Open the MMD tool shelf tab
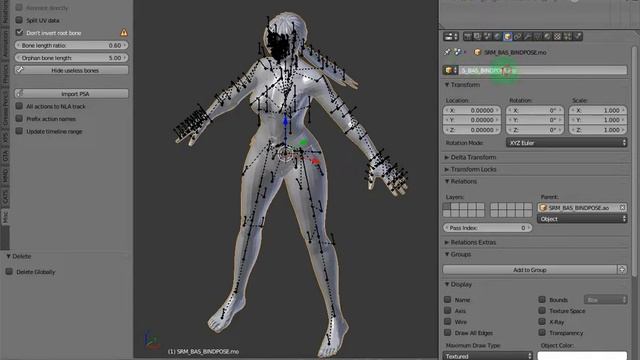The width and height of the screenshot is (640, 360). point(5,176)
